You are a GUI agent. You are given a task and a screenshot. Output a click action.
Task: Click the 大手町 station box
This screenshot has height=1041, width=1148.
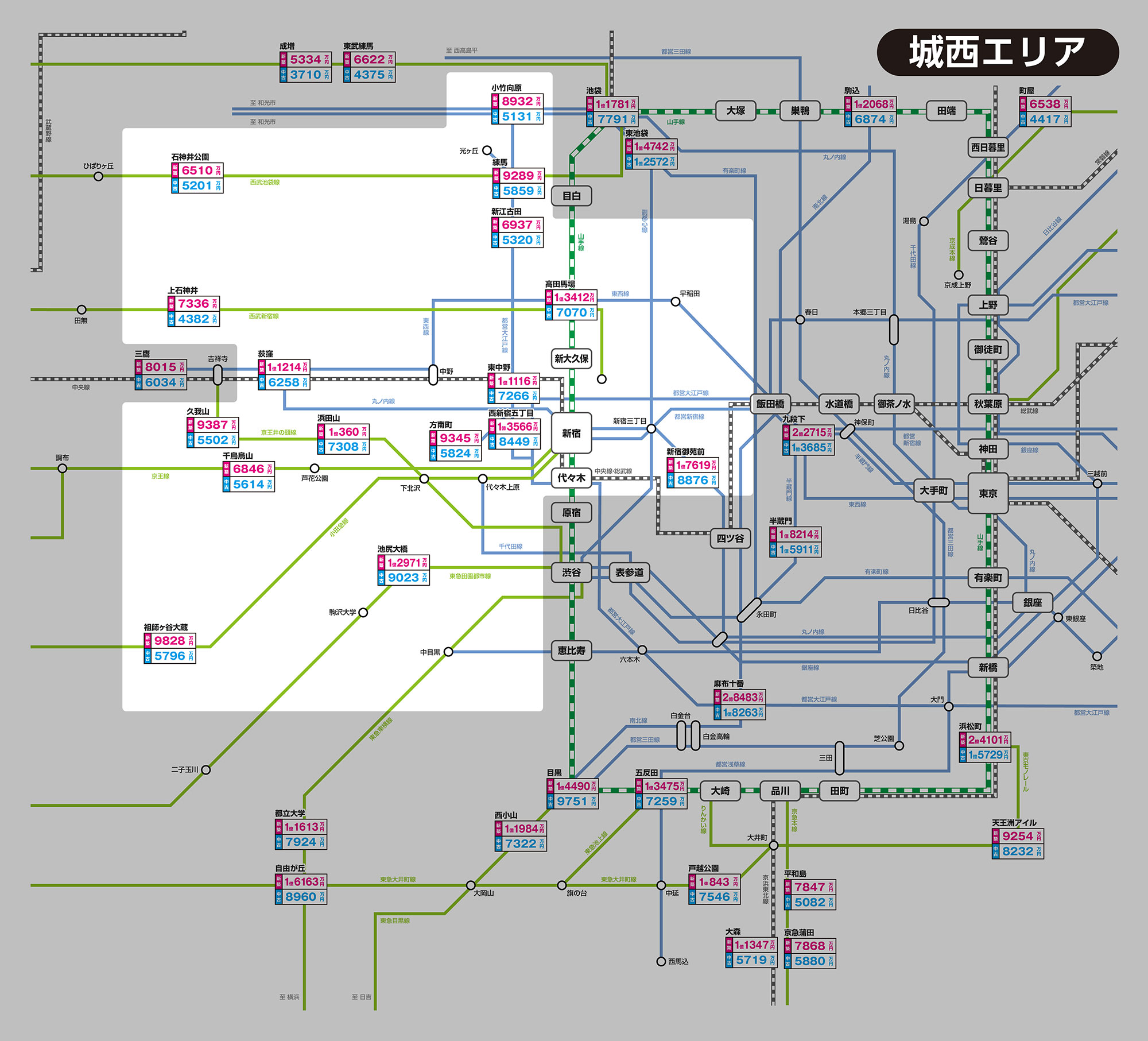(934, 490)
